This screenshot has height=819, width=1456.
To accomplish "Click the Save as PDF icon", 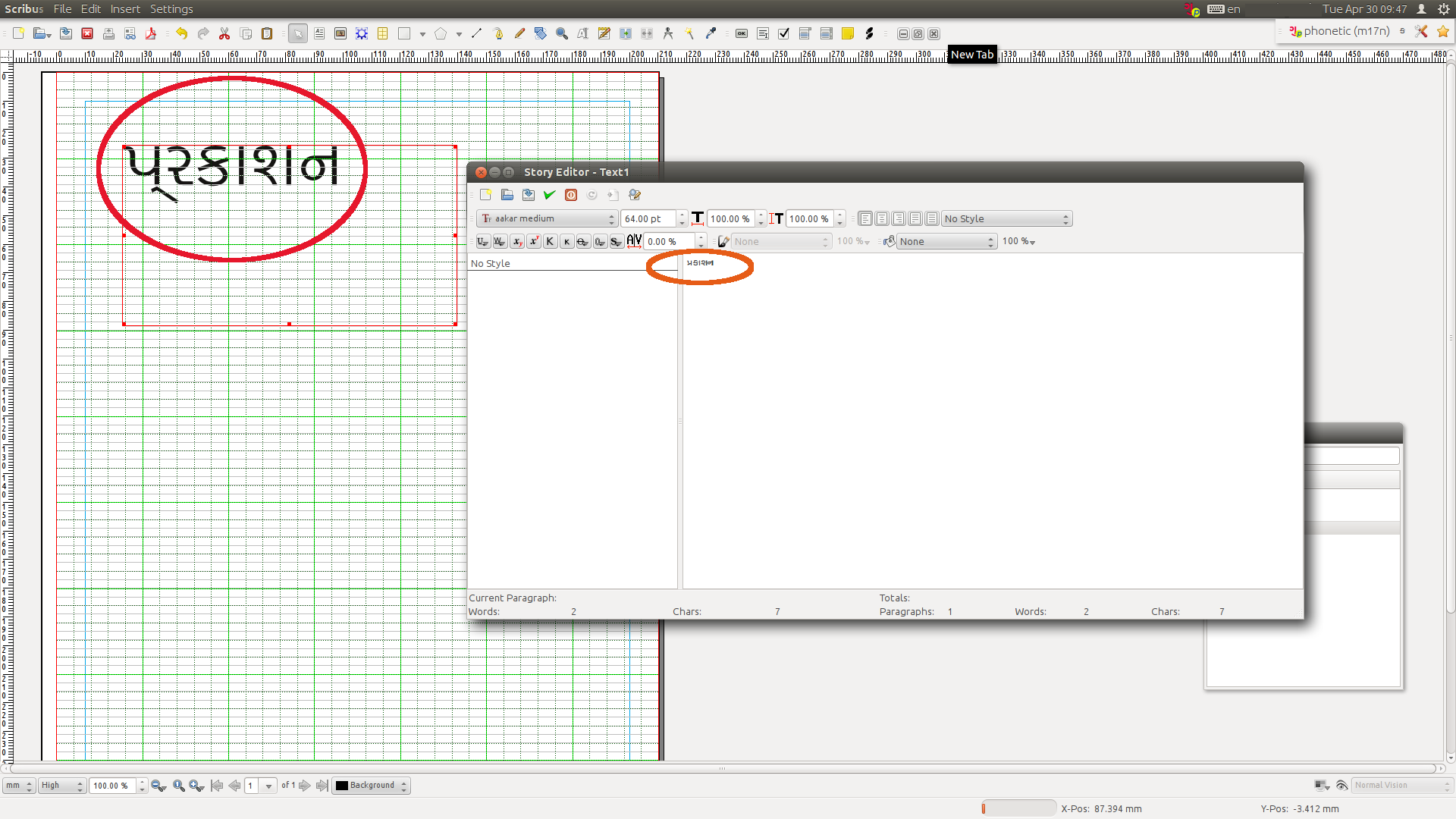I will pyautogui.click(x=151, y=33).
